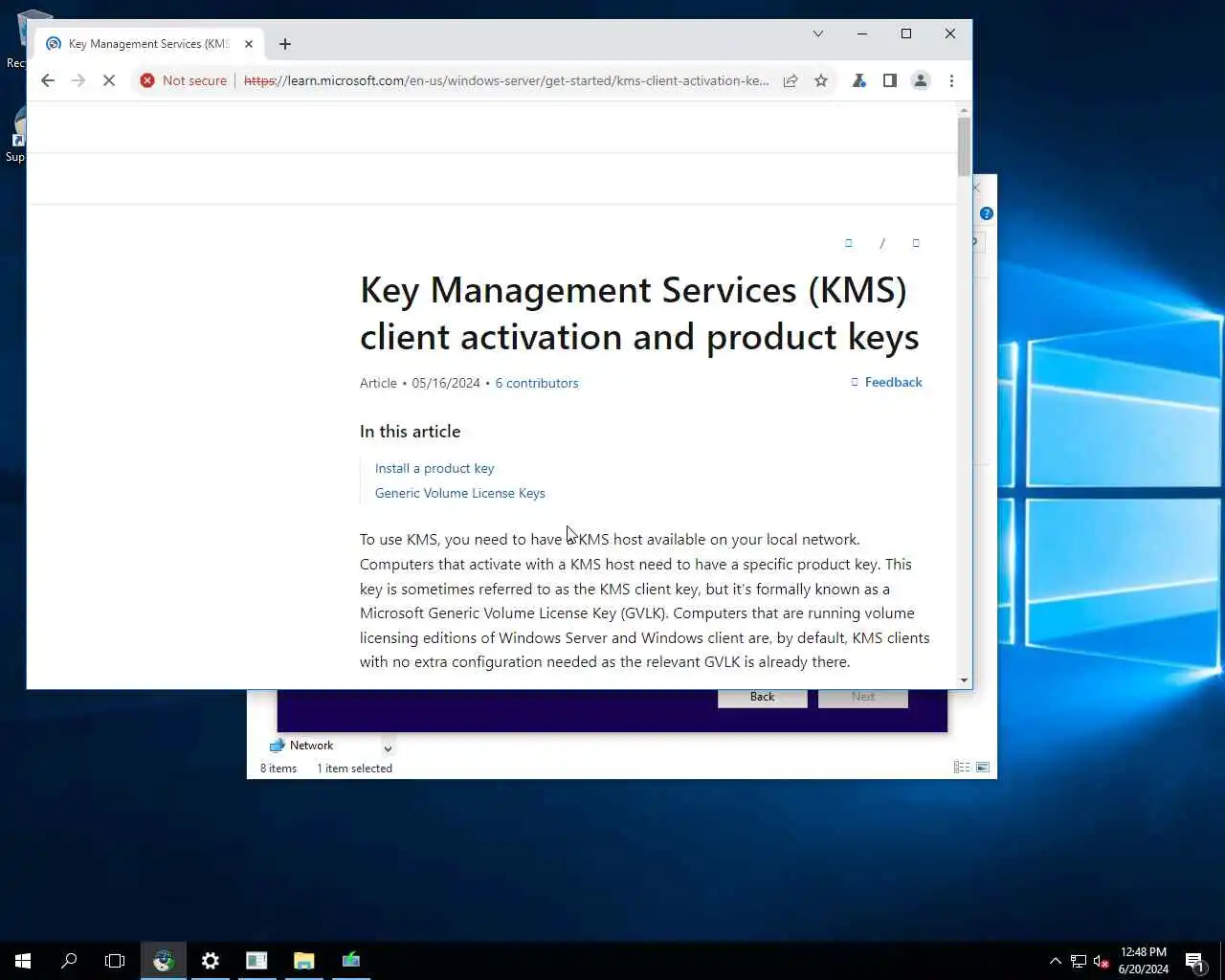The width and height of the screenshot is (1225, 980).
Task: Jump to Install a product key
Action: point(434,468)
